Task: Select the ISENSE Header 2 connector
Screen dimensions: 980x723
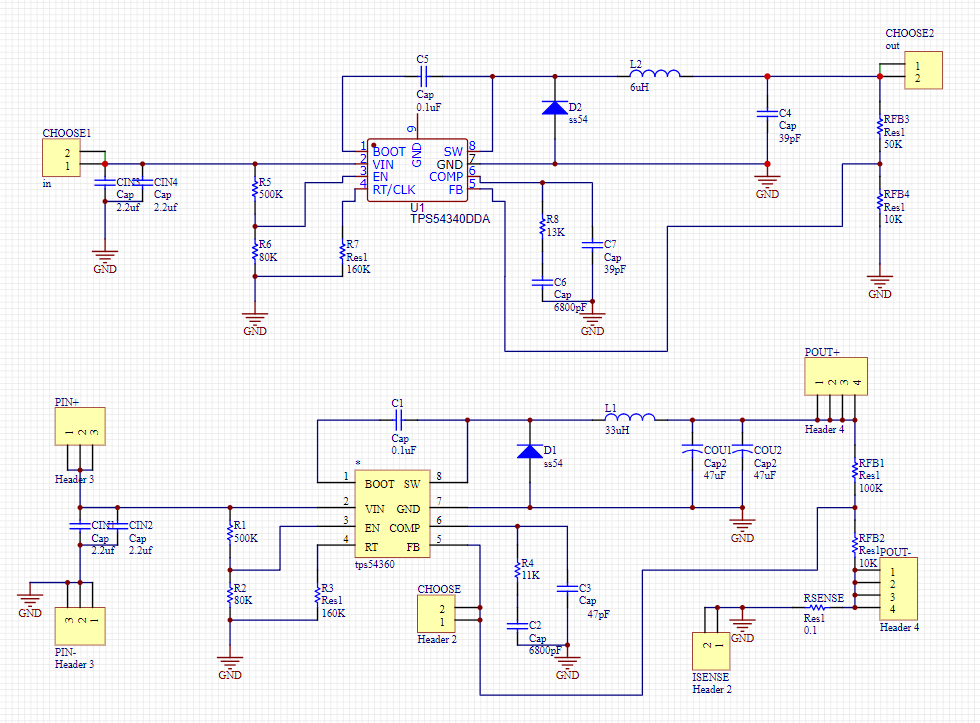Action: coord(711,651)
